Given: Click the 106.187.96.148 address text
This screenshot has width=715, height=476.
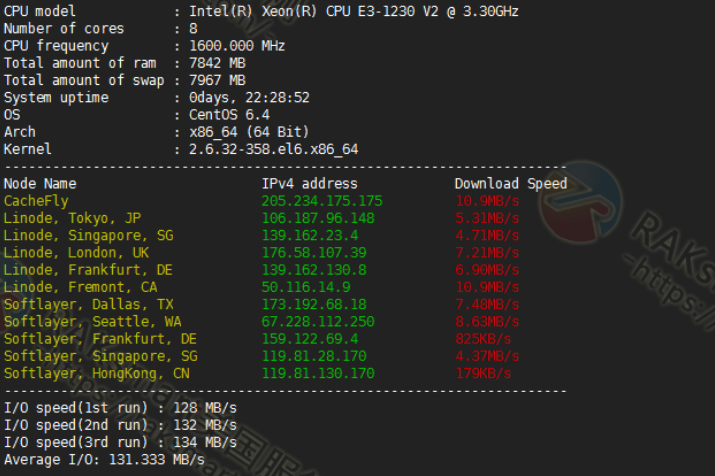Looking at the screenshot, I should [318, 218].
